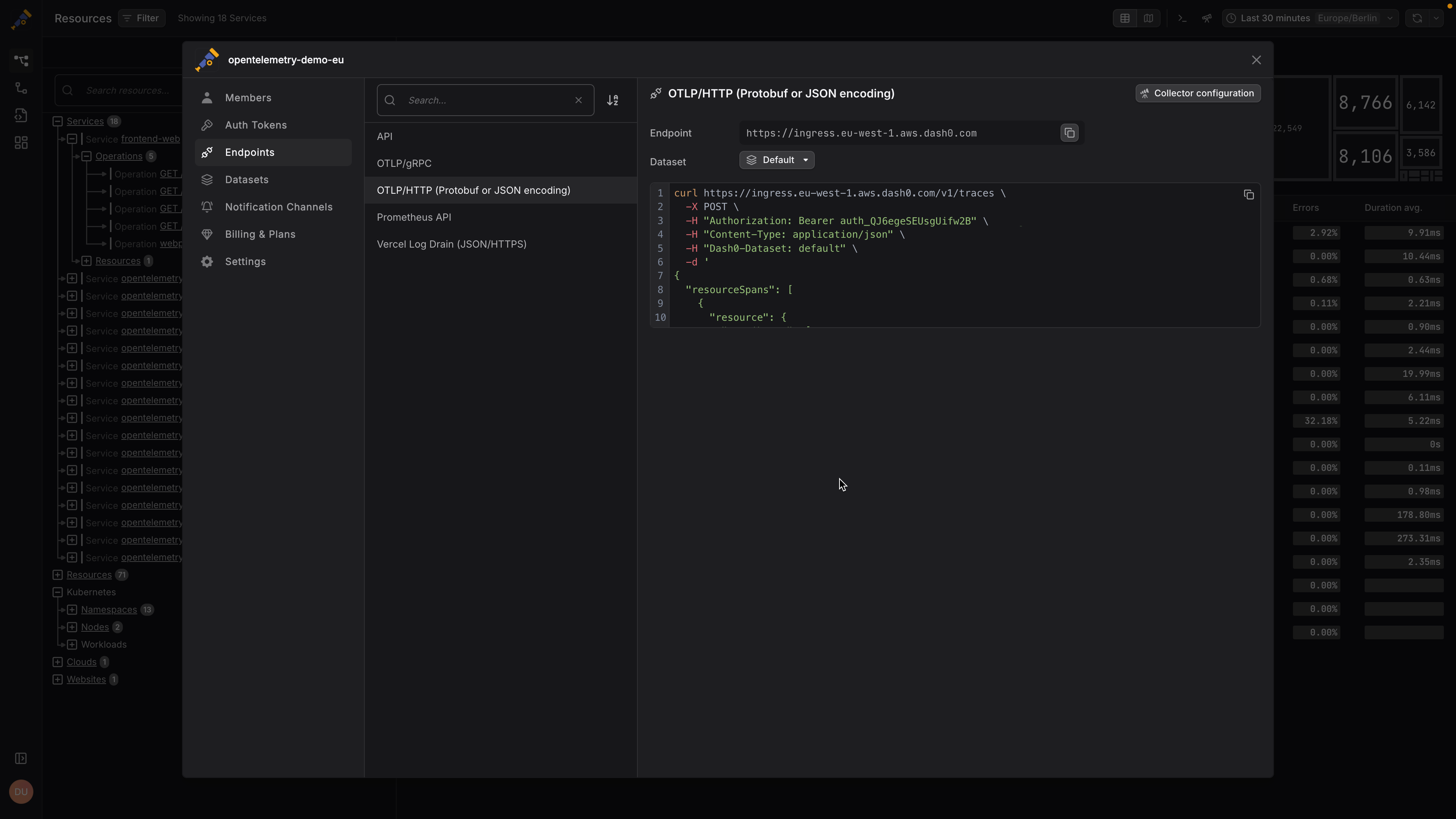Open the Filter button in Resources
1456x819 pixels.
[141, 18]
